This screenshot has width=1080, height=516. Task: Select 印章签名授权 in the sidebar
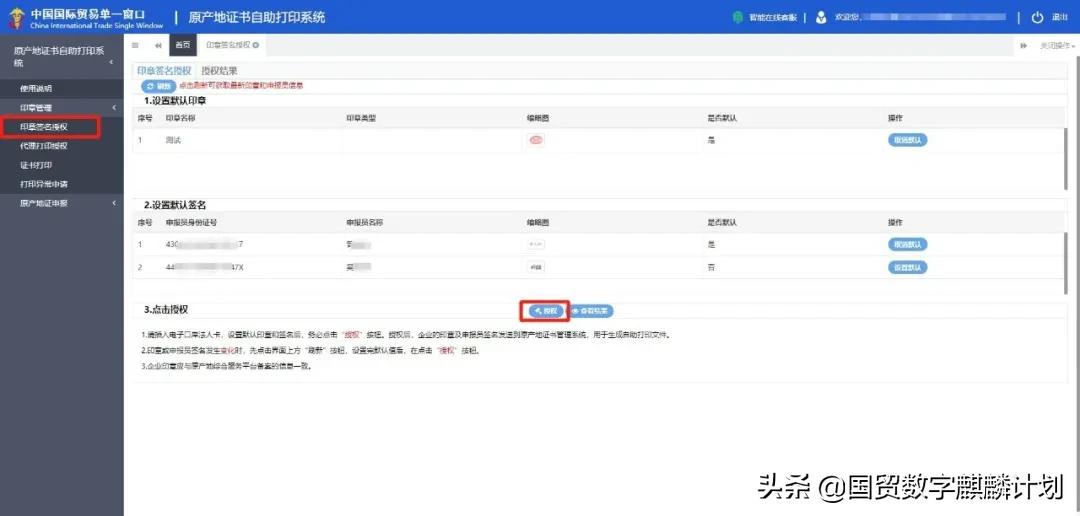pos(44,127)
